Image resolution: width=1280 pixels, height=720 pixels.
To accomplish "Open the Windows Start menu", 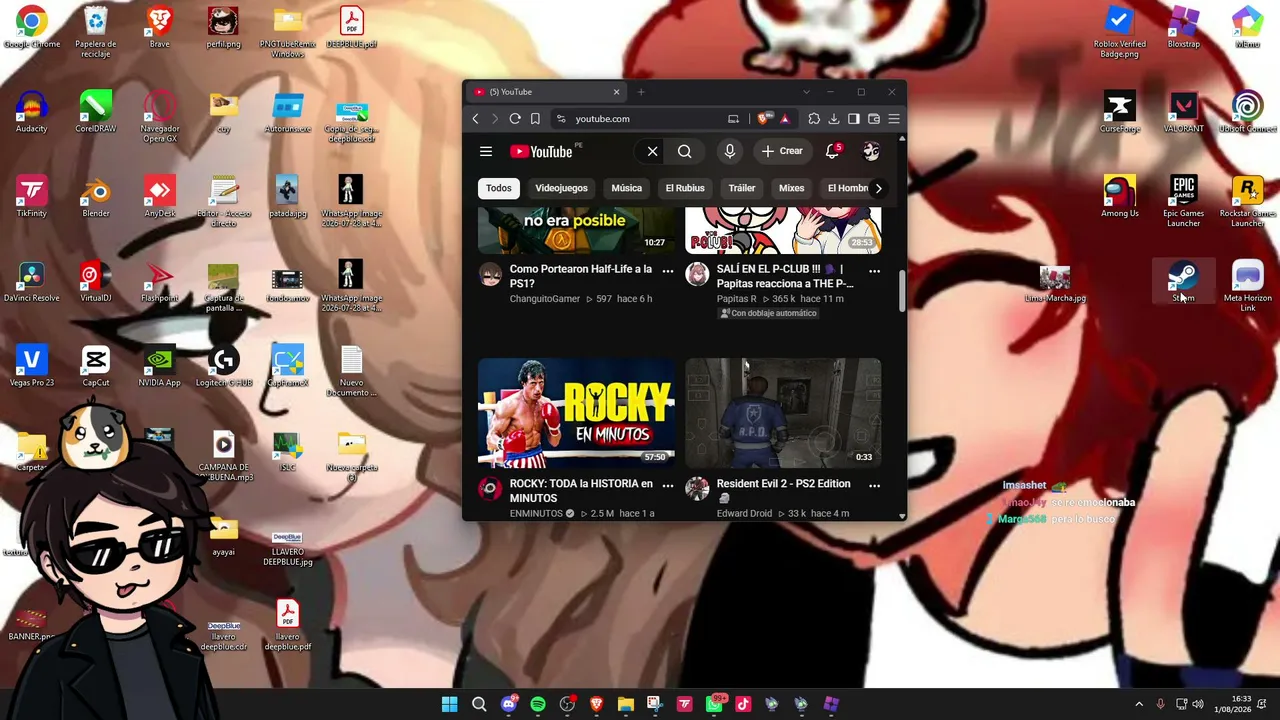I will point(450,704).
